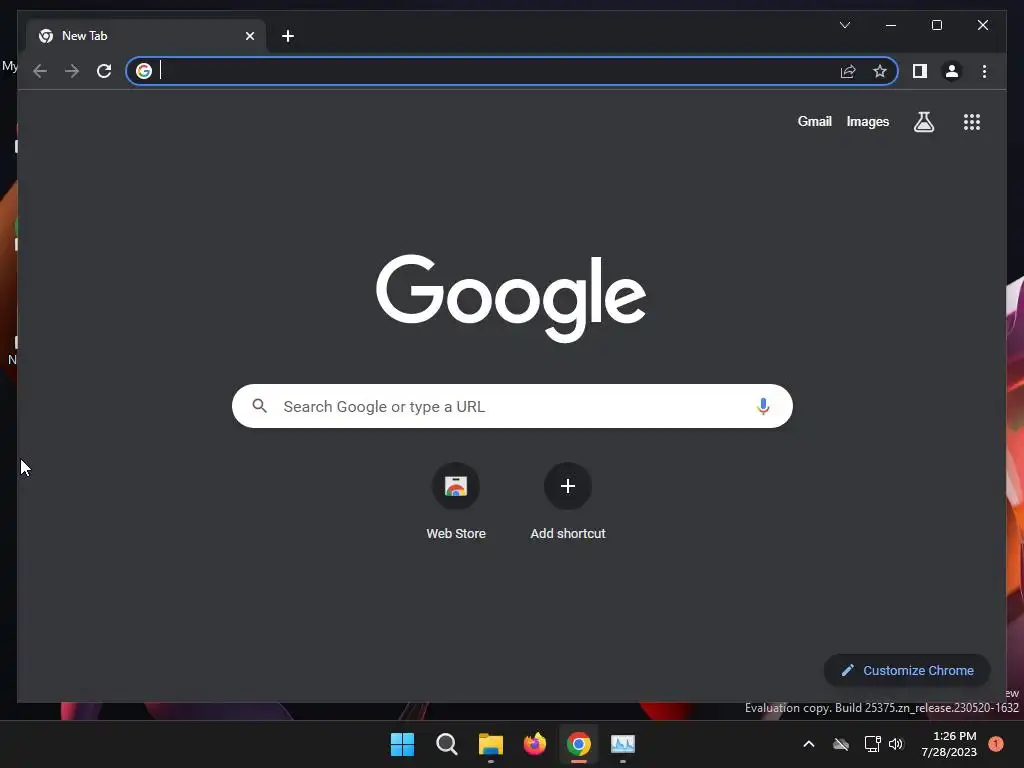
Task: Open the Chrome three-dot menu
Action: (984, 71)
